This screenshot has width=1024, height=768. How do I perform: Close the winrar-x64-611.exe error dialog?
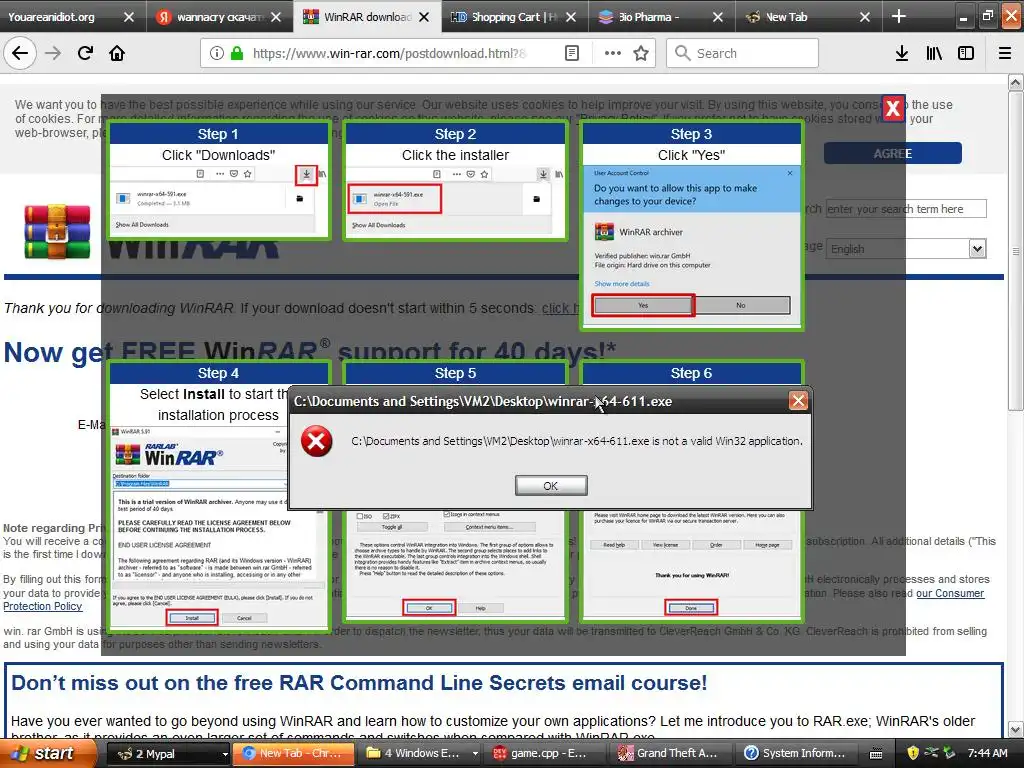[x=798, y=400]
